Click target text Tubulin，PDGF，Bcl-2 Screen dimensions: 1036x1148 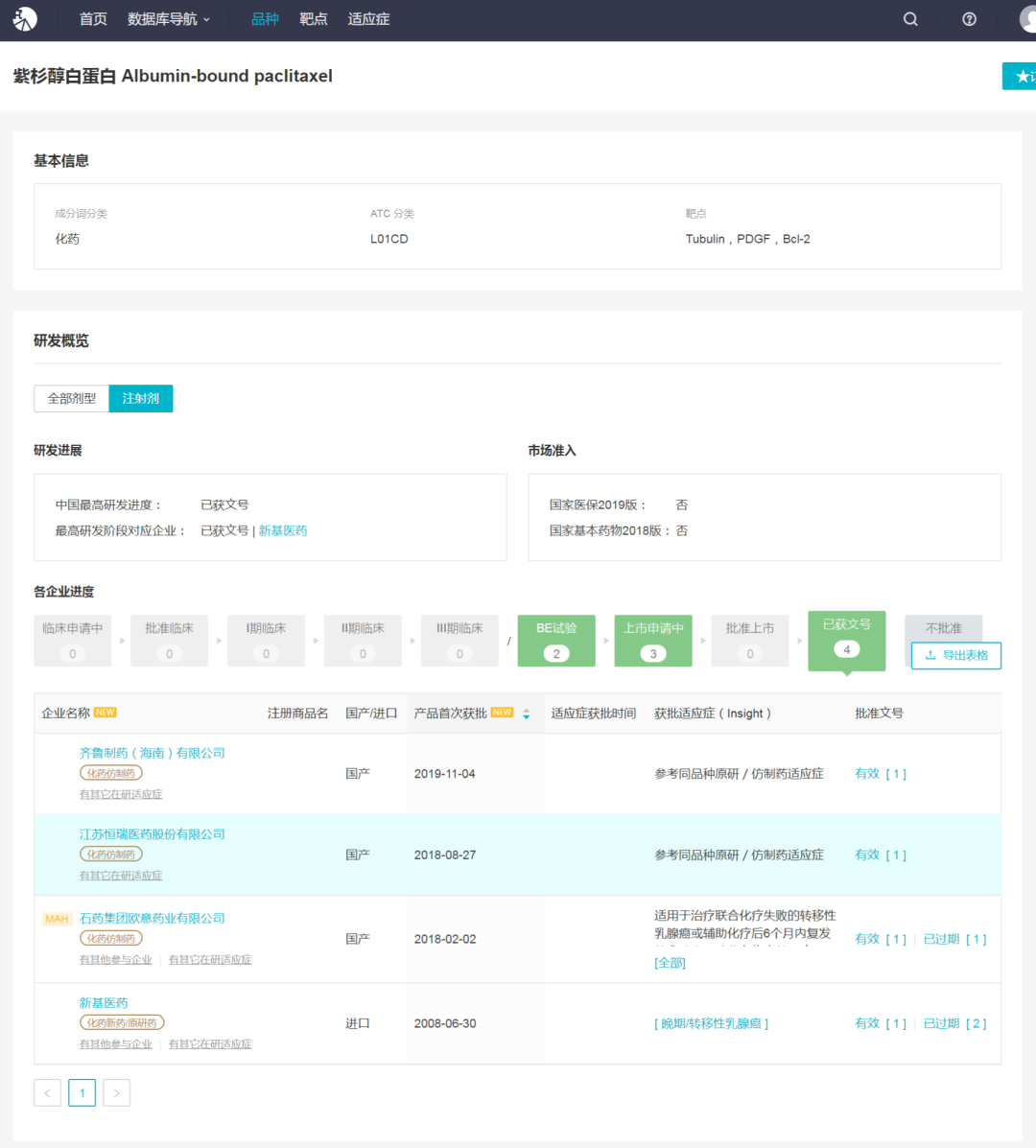click(747, 239)
